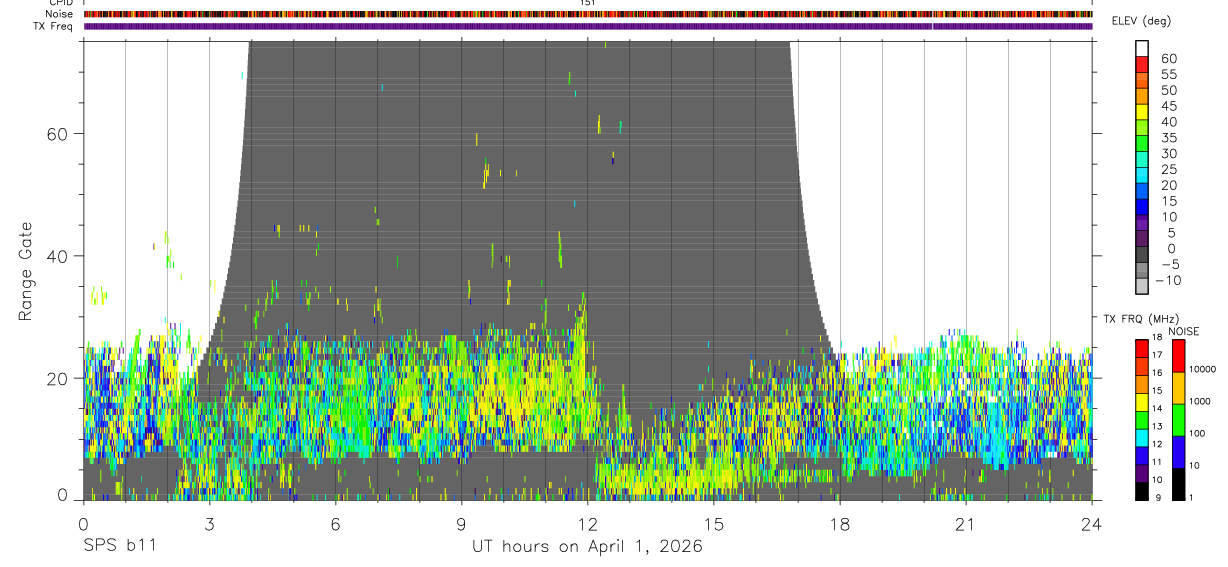Select the red segment of the NOISE color bar
The height and width of the screenshot is (567, 1228).
pos(1178,356)
